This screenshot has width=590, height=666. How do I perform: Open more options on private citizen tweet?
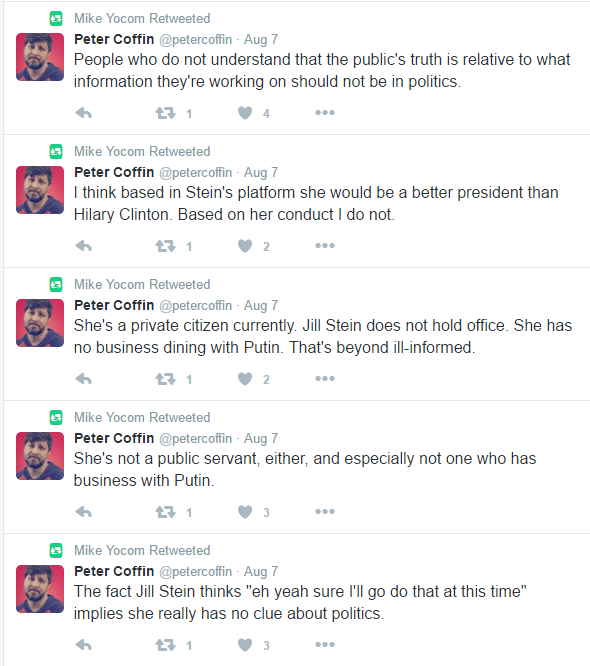pyautogui.click(x=325, y=378)
